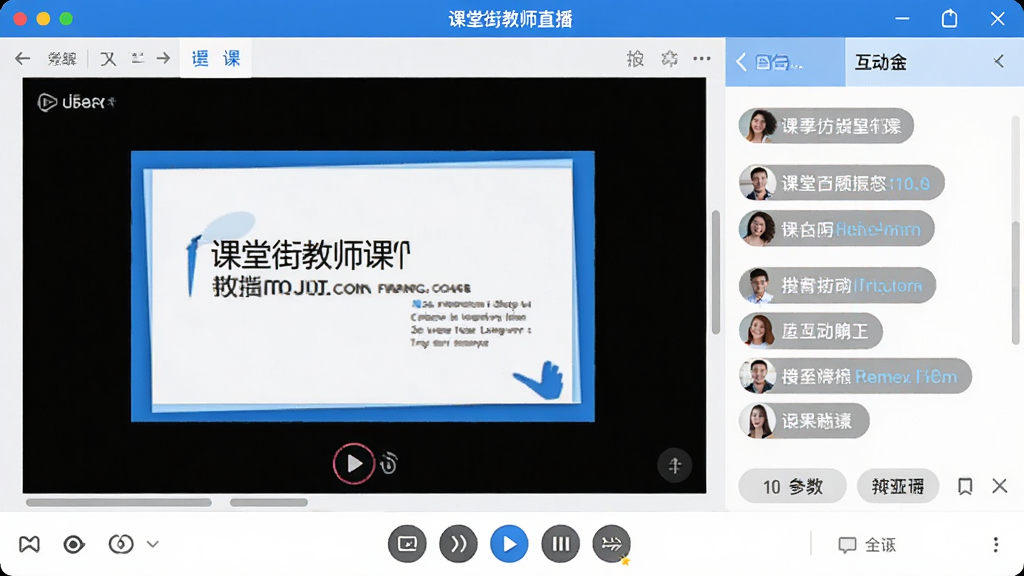
Task: Click the linked circles icon in bottom bar
Action: coord(121,544)
